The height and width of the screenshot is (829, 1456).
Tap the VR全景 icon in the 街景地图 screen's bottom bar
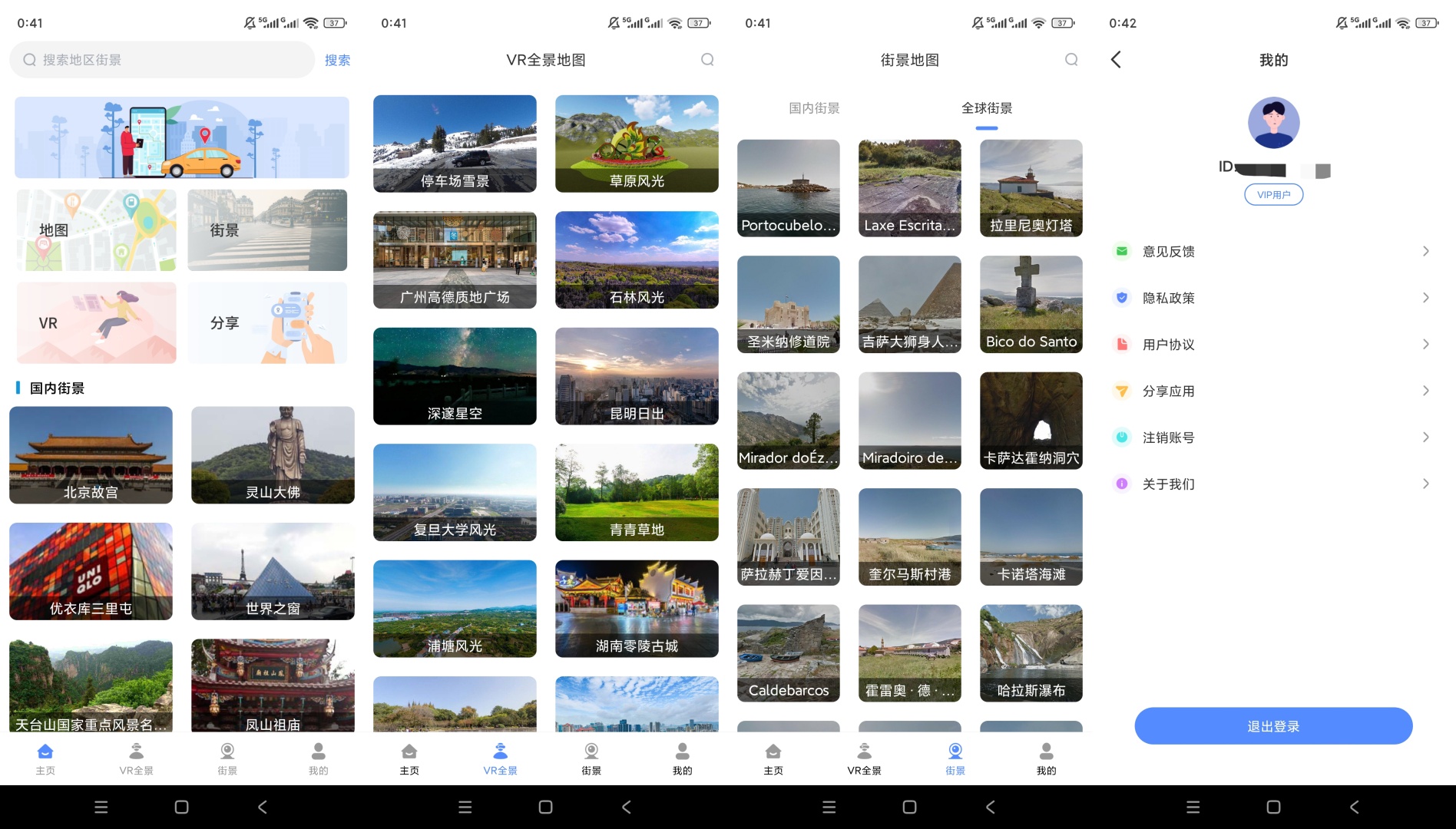pos(865,751)
